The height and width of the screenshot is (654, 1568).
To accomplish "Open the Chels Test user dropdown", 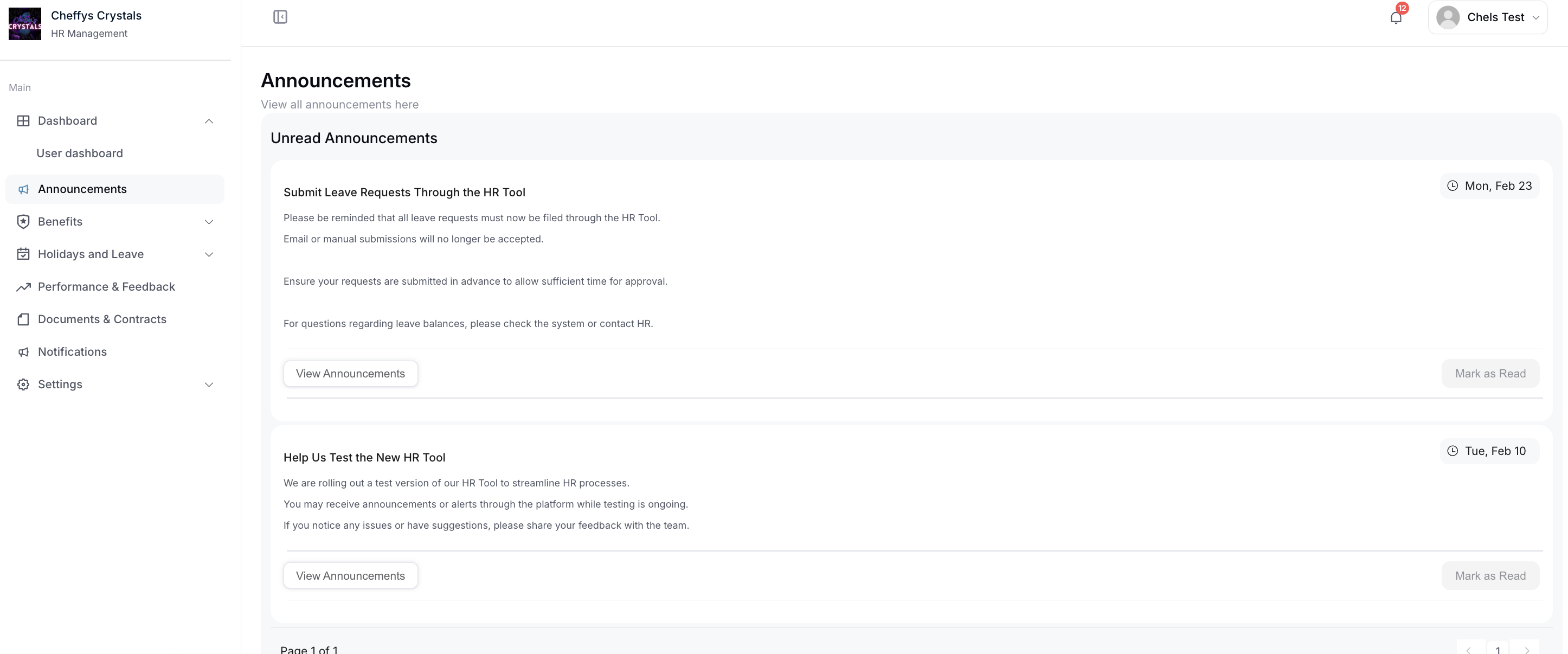I will click(x=1487, y=18).
